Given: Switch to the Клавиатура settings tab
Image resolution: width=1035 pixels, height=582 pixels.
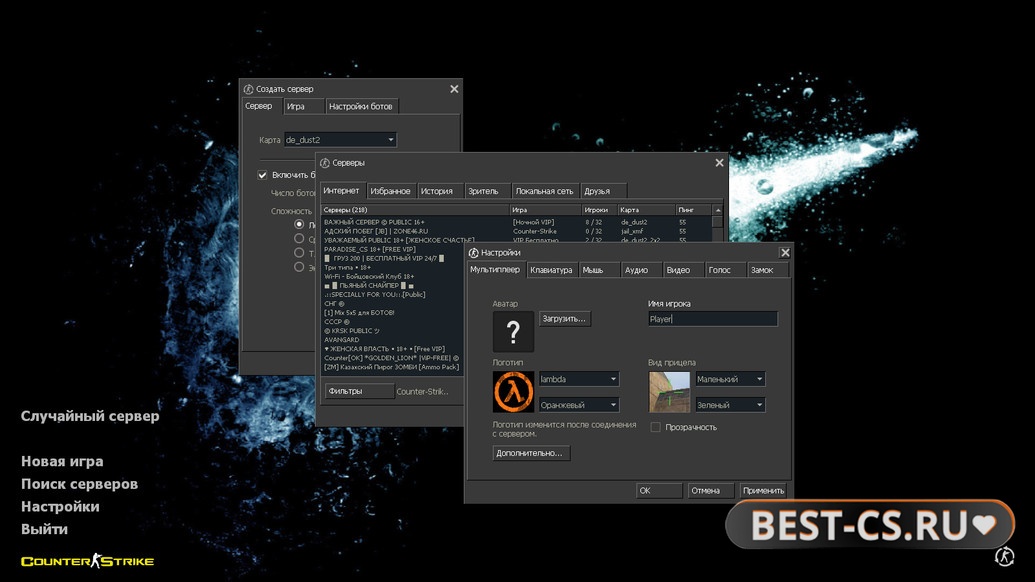Looking at the screenshot, I should [552, 270].
